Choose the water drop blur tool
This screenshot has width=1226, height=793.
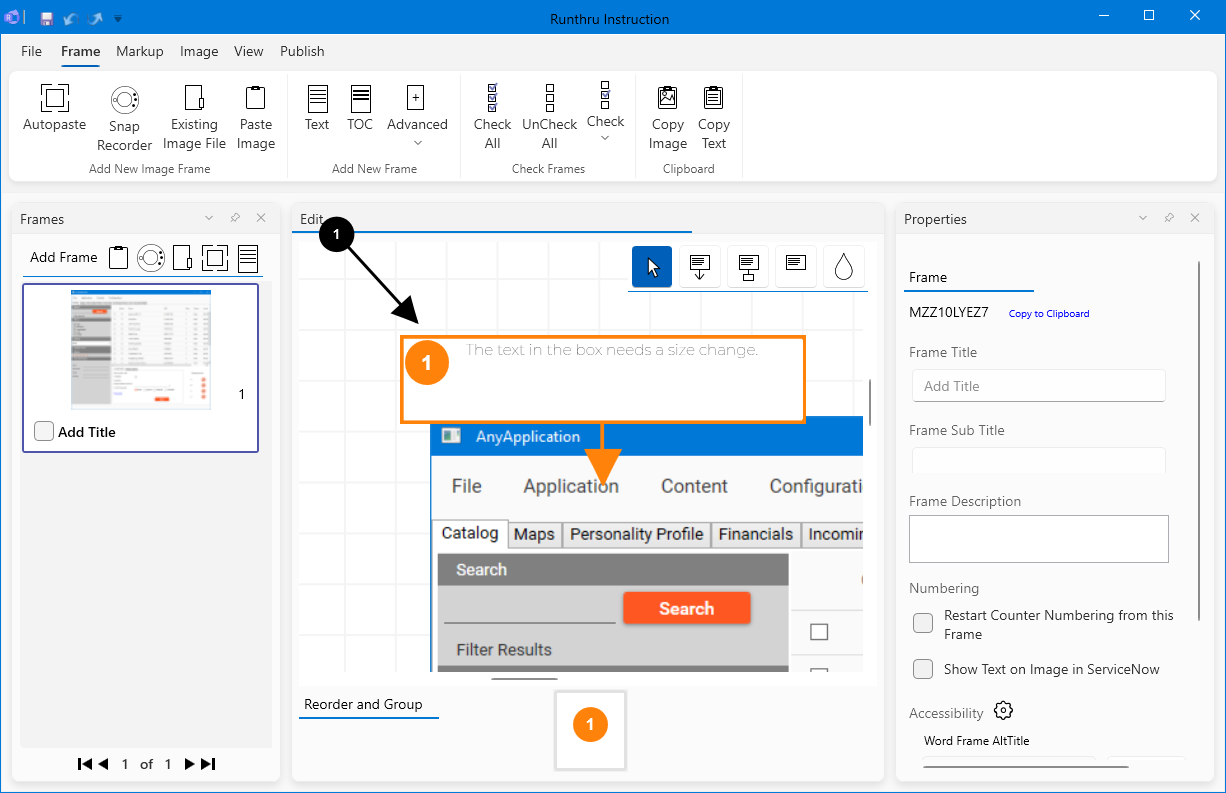pos(843,267)
